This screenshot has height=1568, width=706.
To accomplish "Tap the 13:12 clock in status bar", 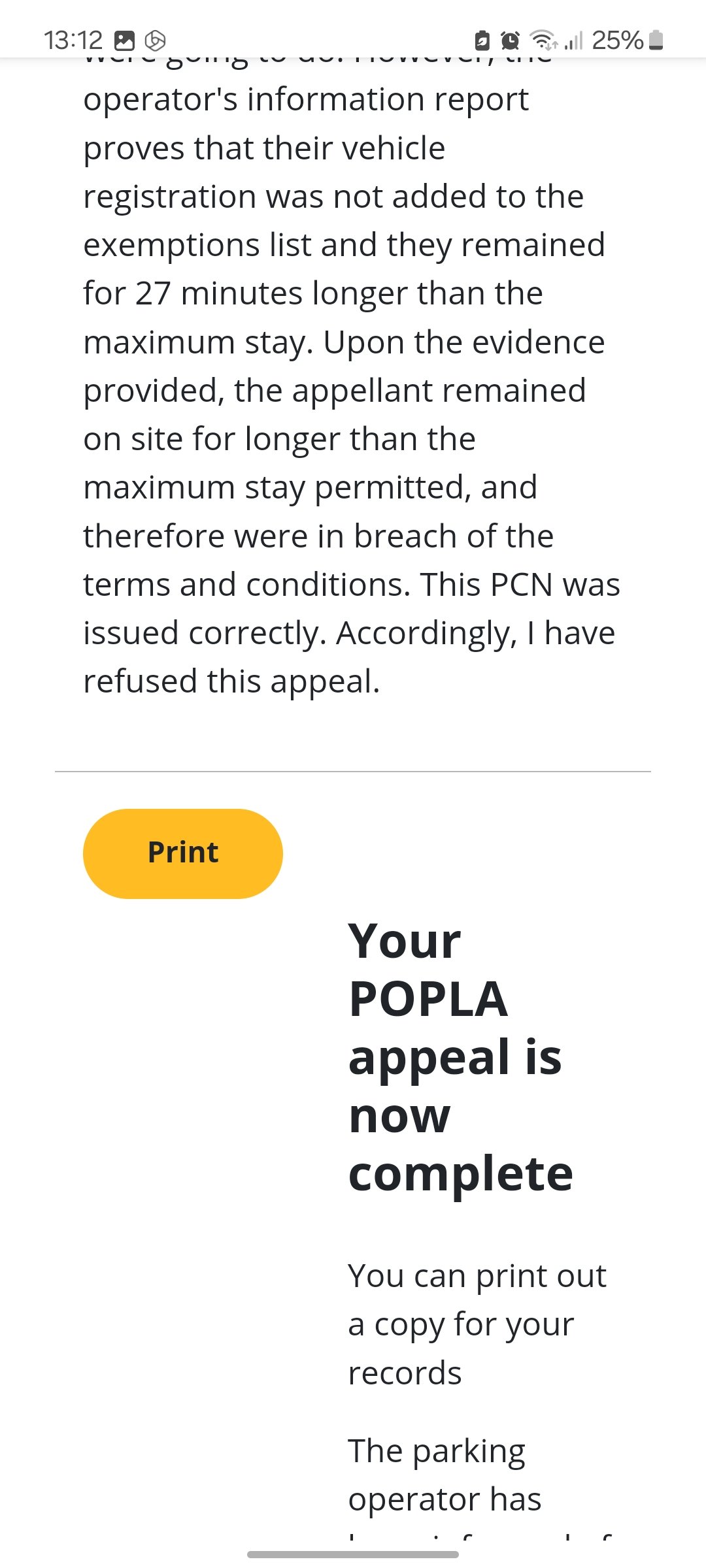I will (73, 41).
